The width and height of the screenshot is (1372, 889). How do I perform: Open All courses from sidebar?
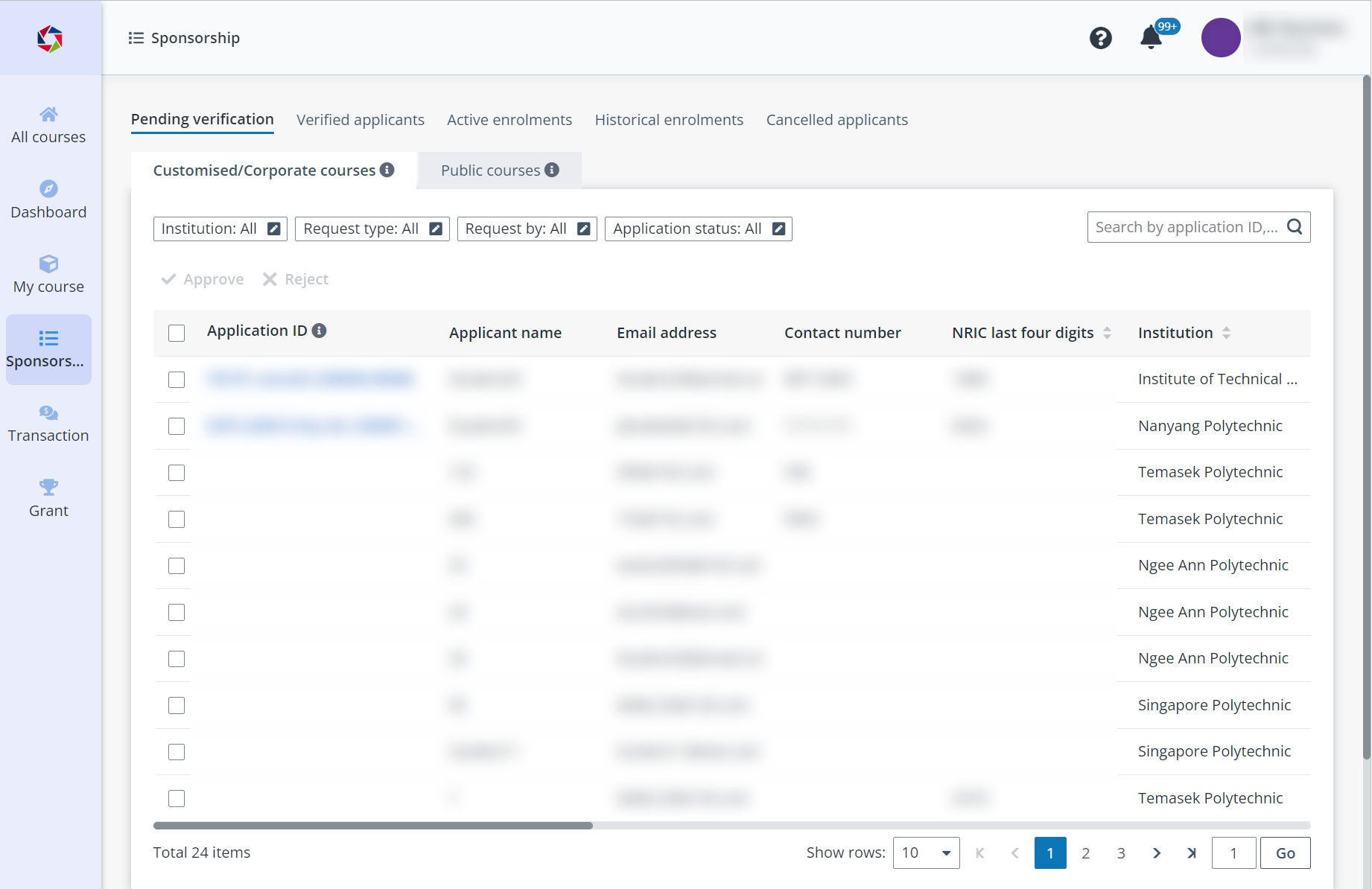point(48,126)
